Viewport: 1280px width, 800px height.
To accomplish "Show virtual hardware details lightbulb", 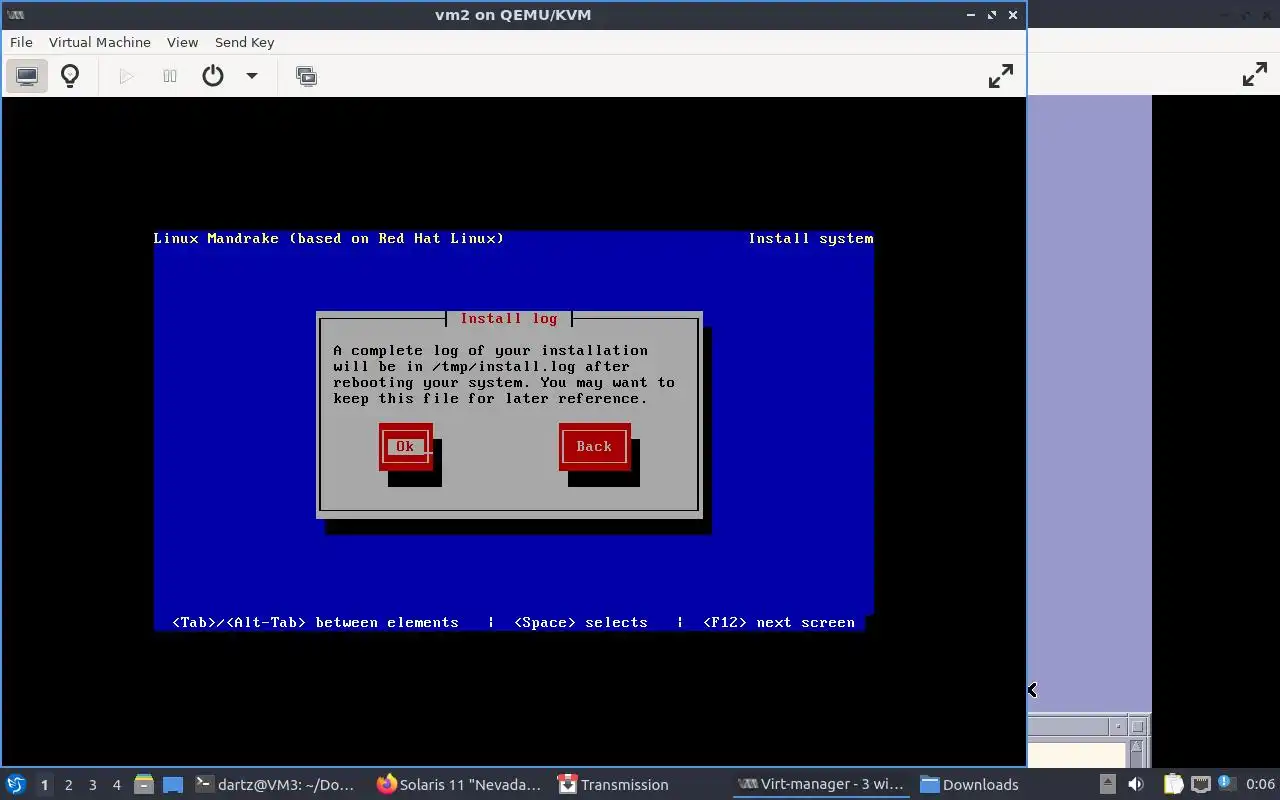I will pos(70,76).
